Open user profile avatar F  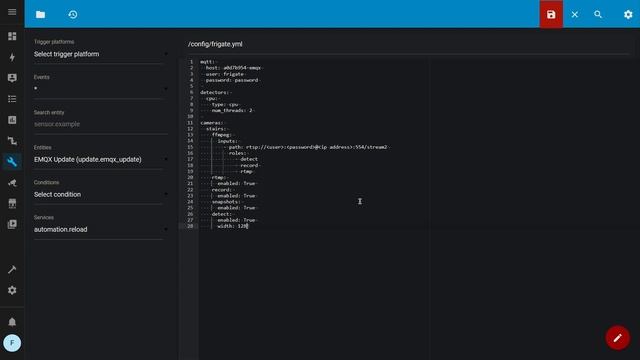(x=12, y=343)
